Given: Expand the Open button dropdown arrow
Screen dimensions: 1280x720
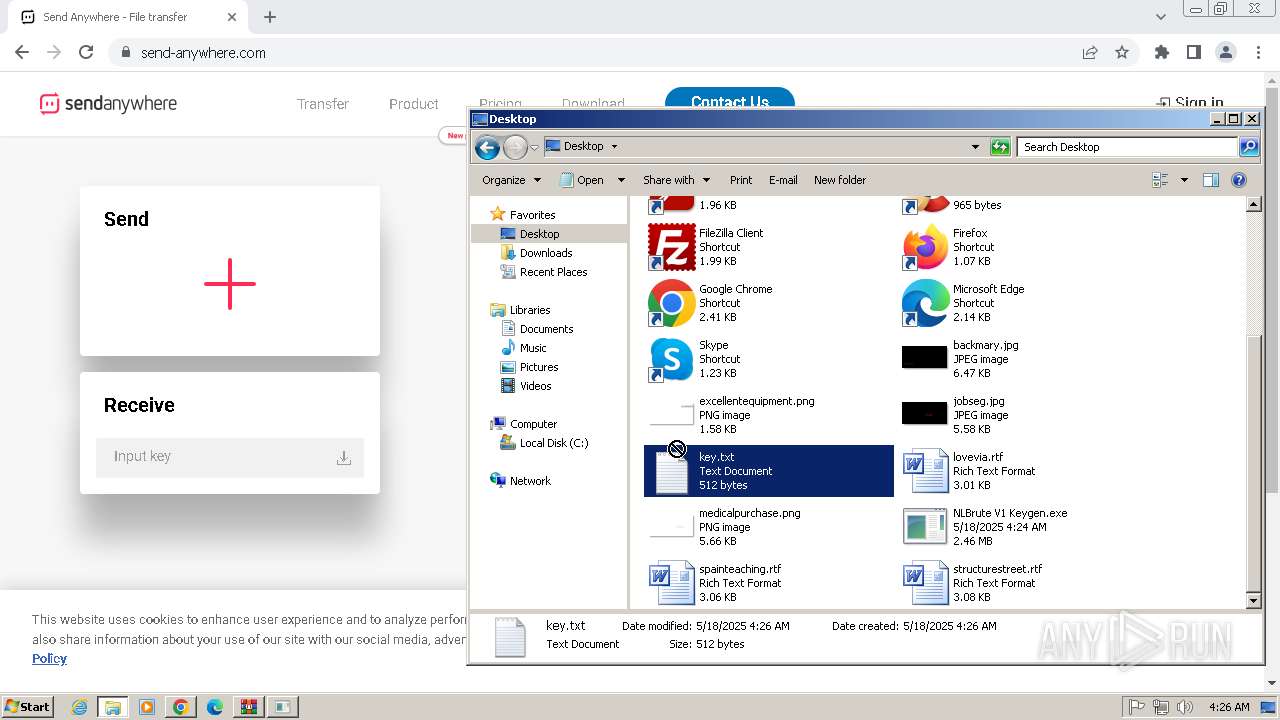Looking at the screenshot, I should coord(621,180).
